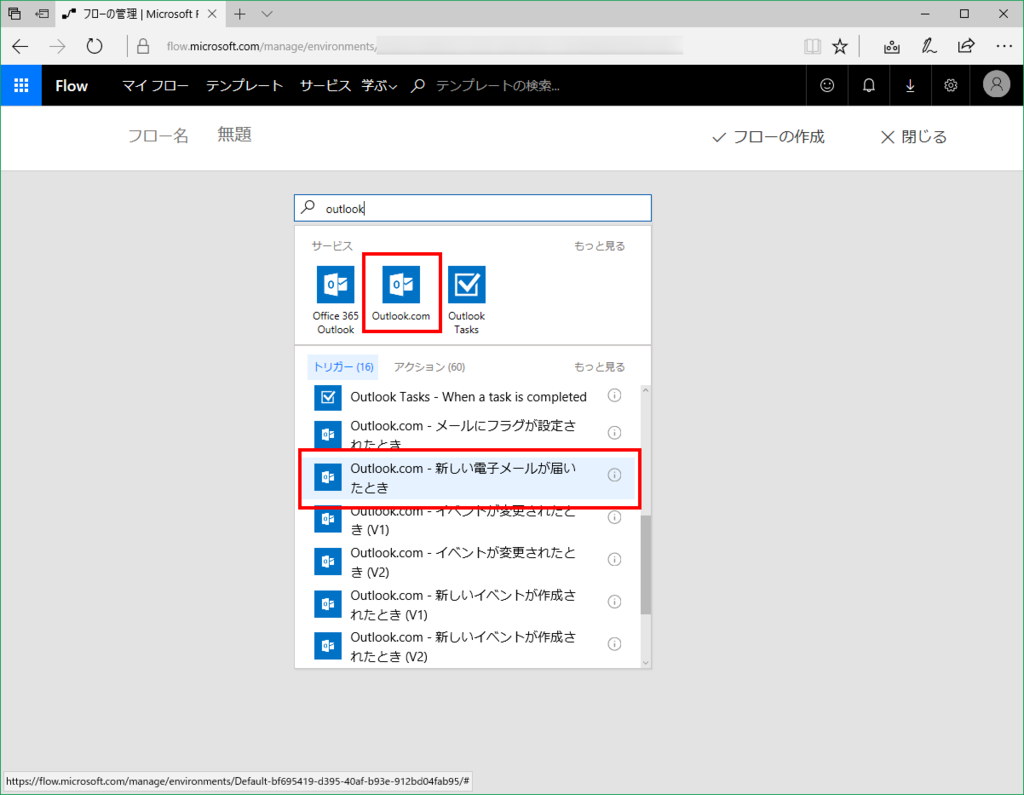
Task: Close the フローの管理 browser tab
Action: [x=212, y=14]
